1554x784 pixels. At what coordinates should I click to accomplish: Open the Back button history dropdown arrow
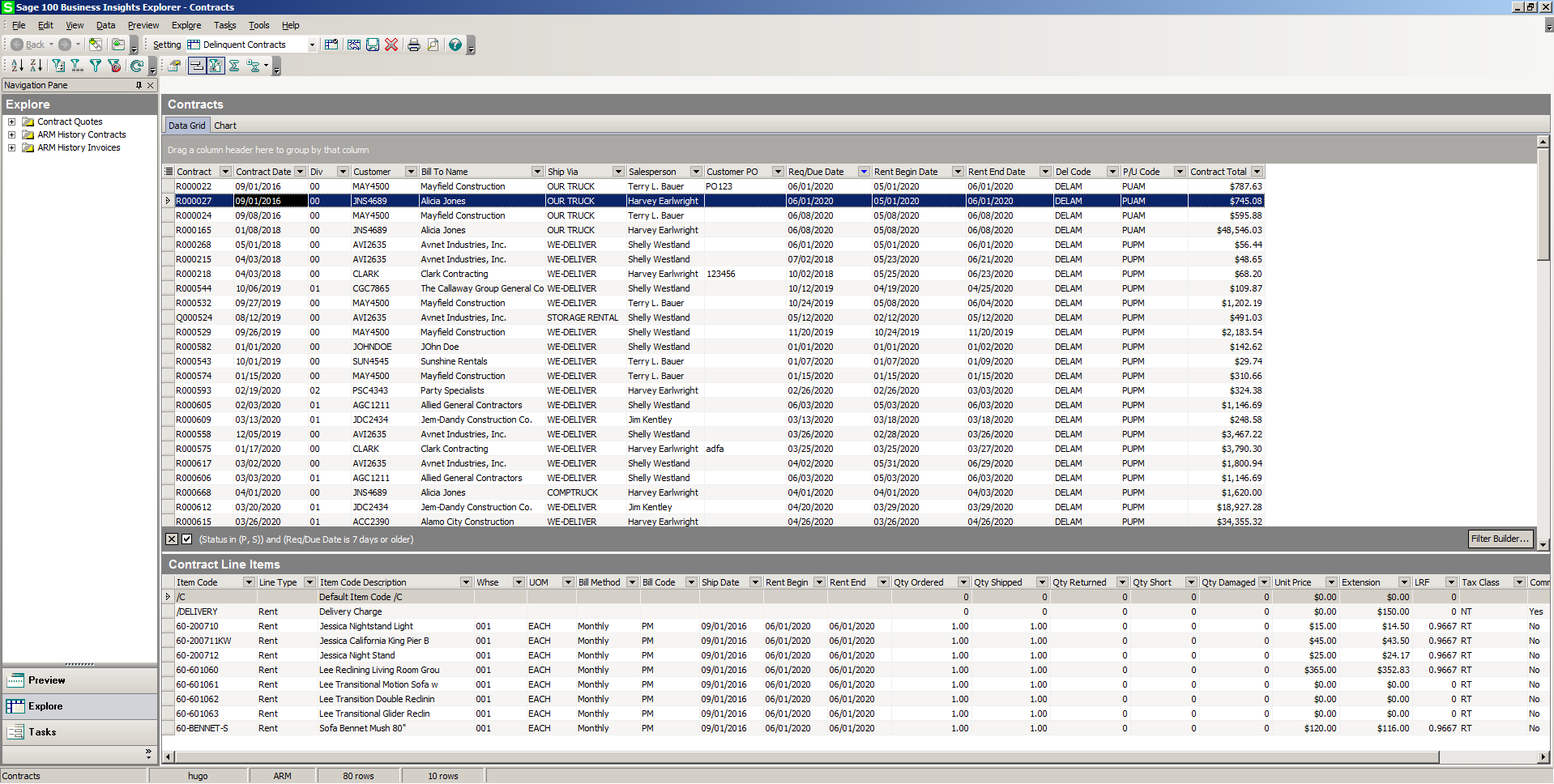51,45
